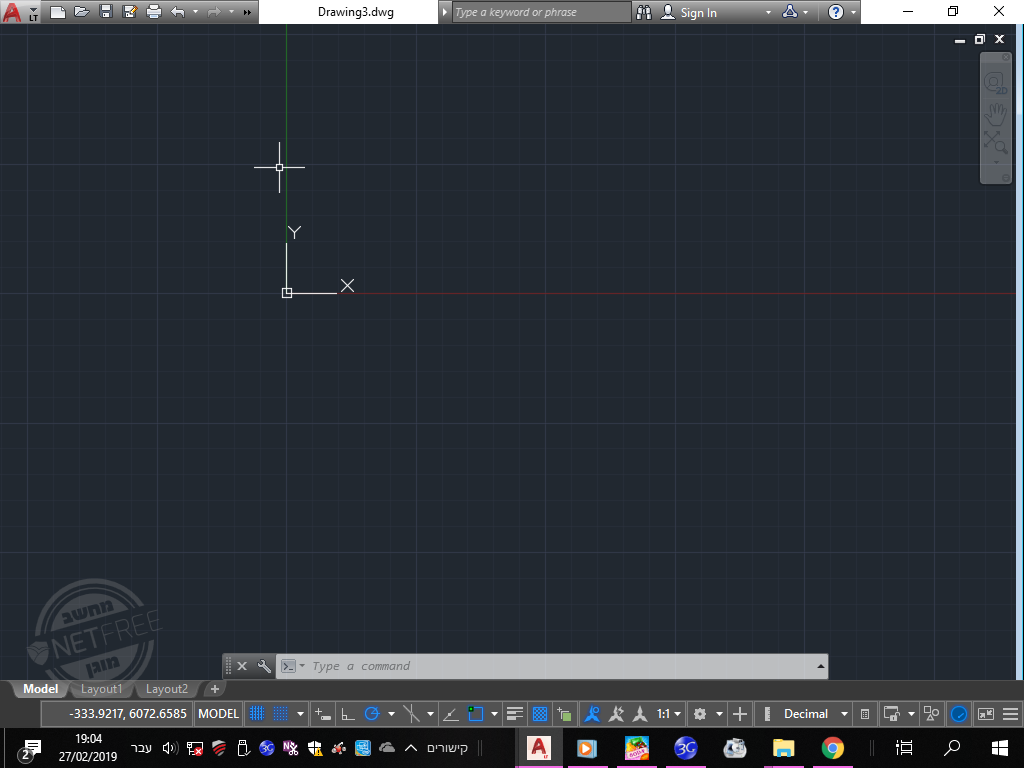Open status bar Customization hamburger menu
Viewport: 1024px width, 768px height.
(x=1010, y=714)
